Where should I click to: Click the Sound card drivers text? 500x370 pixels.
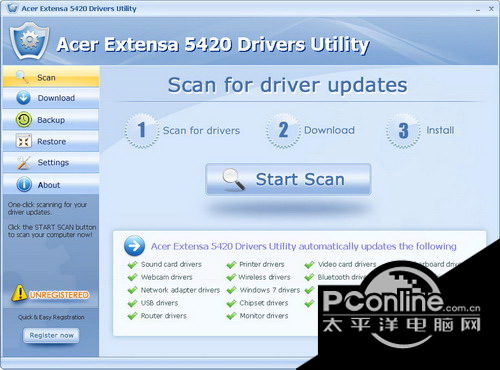pos(171,264)
